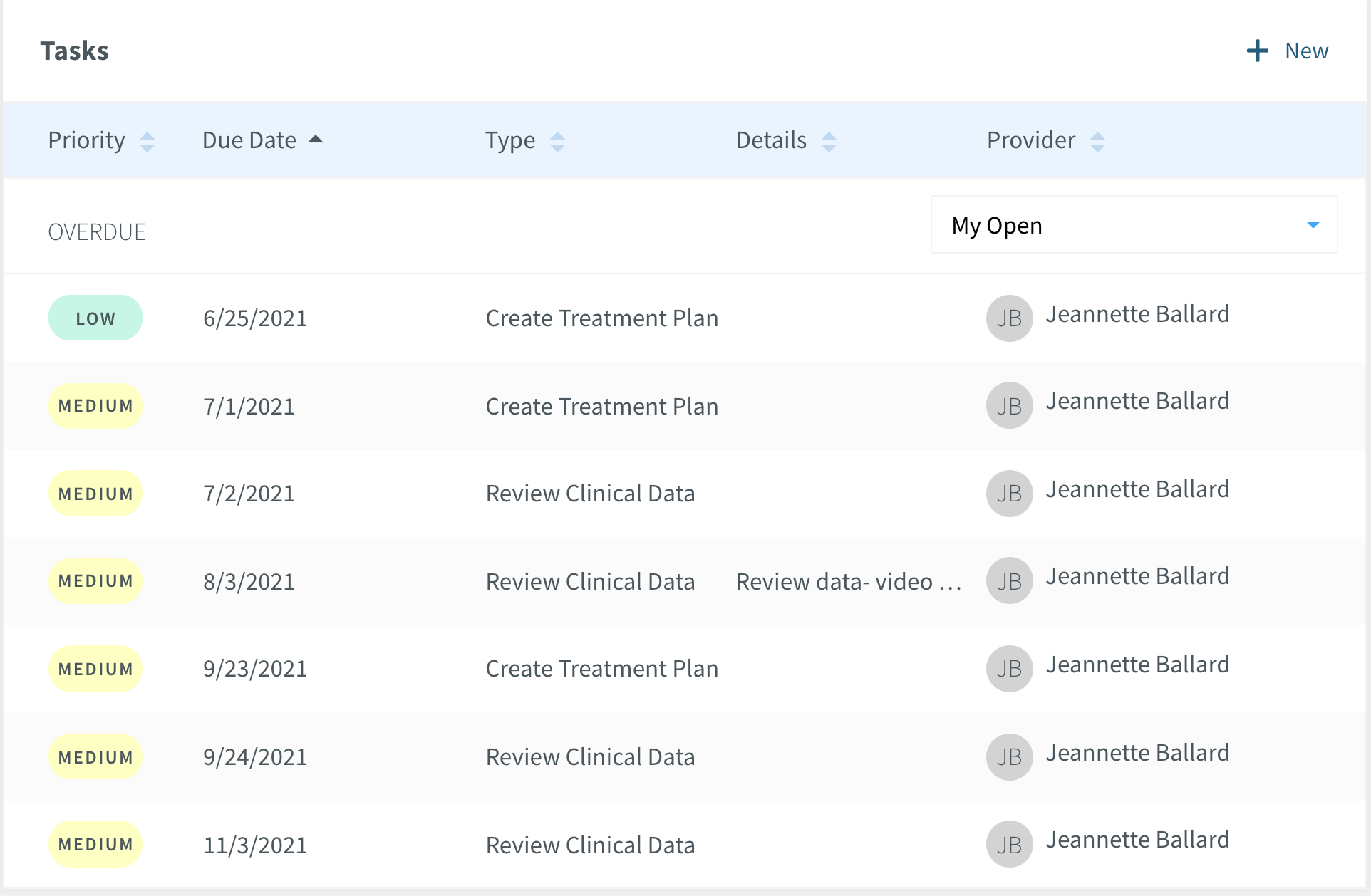Sort by Priority arrows icon
The height and width of the screenshot is (896, 1371).
147,142
